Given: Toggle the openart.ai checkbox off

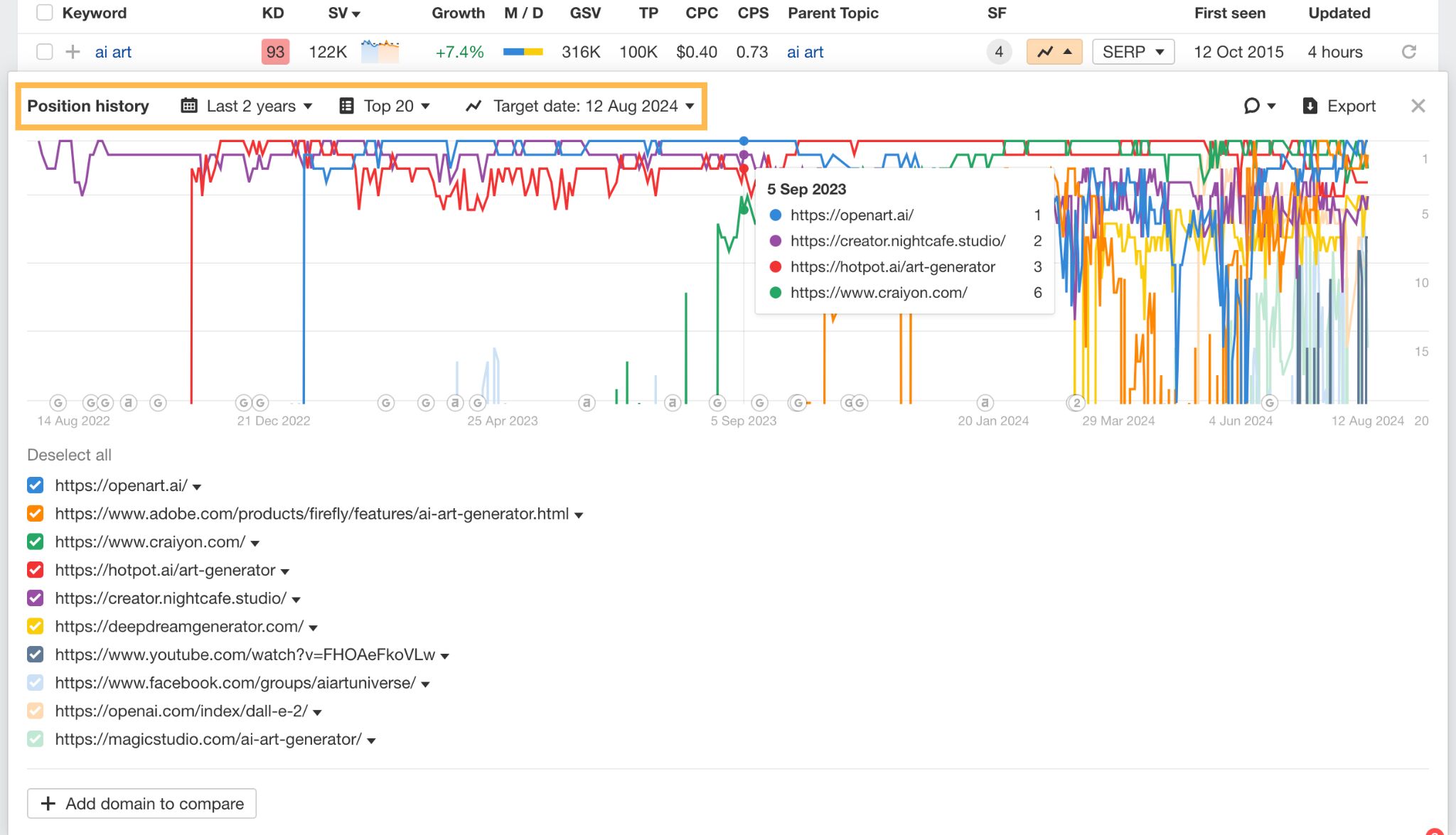Looking at the screenshot, I should 36,485.
